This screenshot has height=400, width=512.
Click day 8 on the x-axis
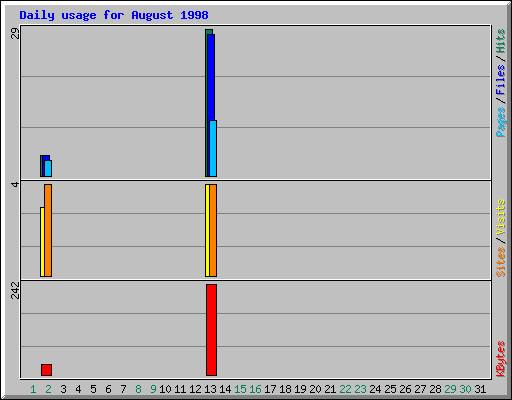point(138,389)
